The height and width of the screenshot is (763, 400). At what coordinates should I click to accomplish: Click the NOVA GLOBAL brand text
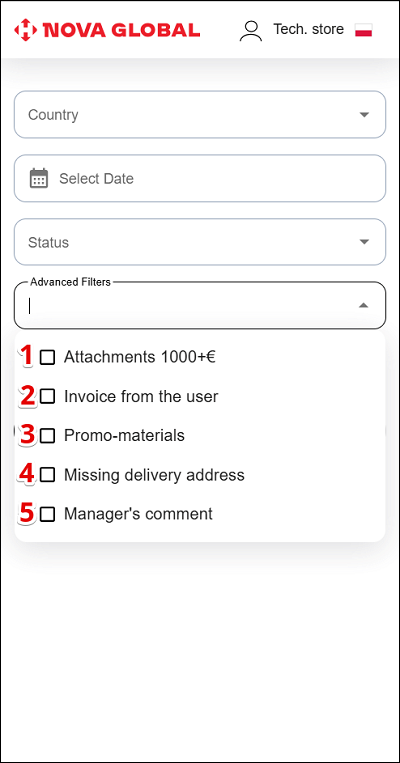122,30
